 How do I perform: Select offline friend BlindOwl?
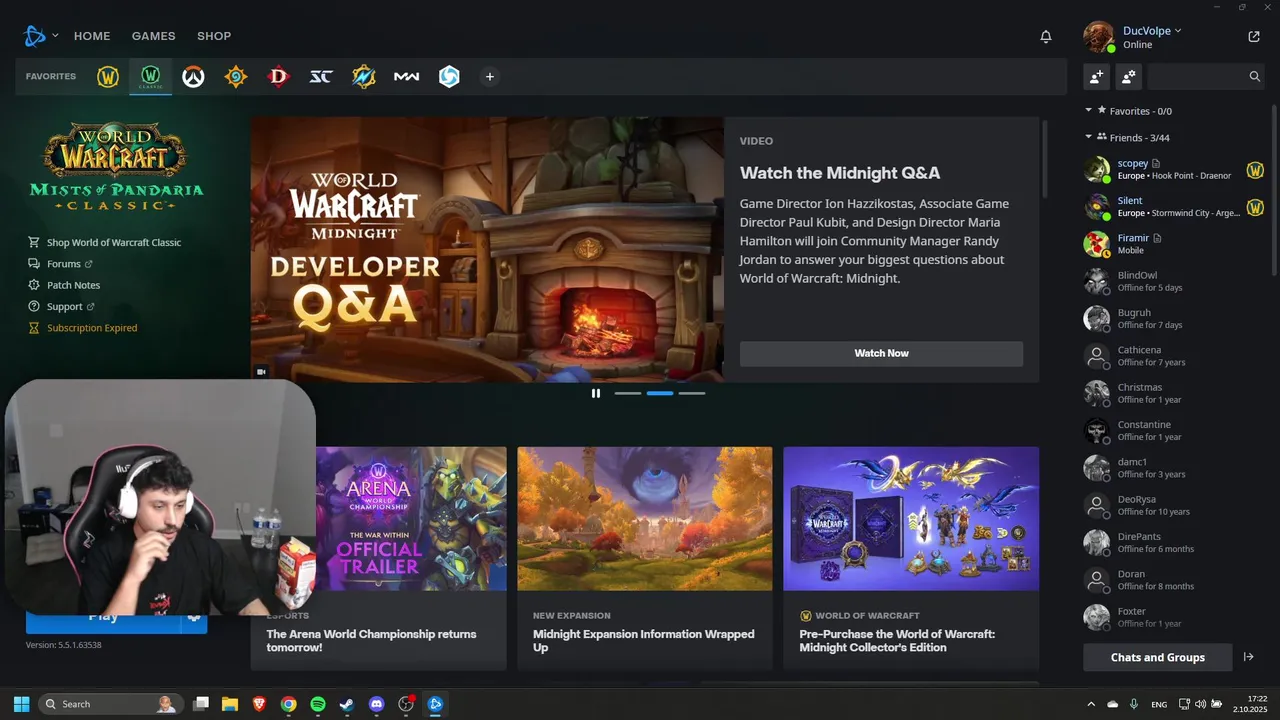[1176, 281]
